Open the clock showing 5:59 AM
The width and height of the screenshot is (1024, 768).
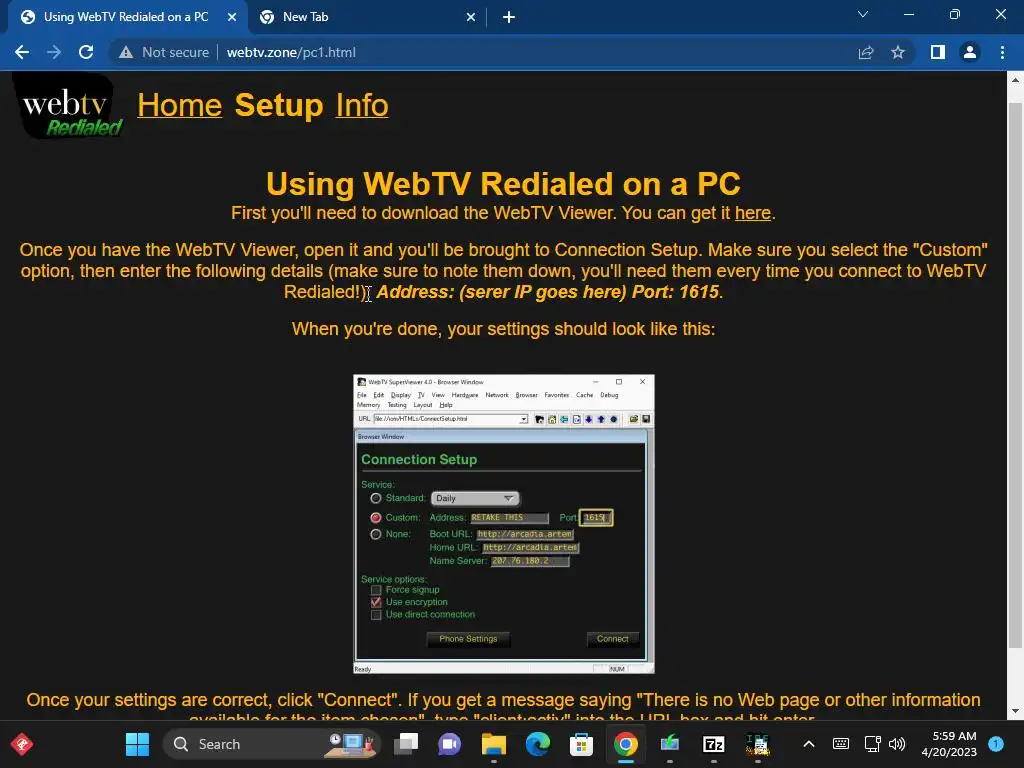[949, 744]
